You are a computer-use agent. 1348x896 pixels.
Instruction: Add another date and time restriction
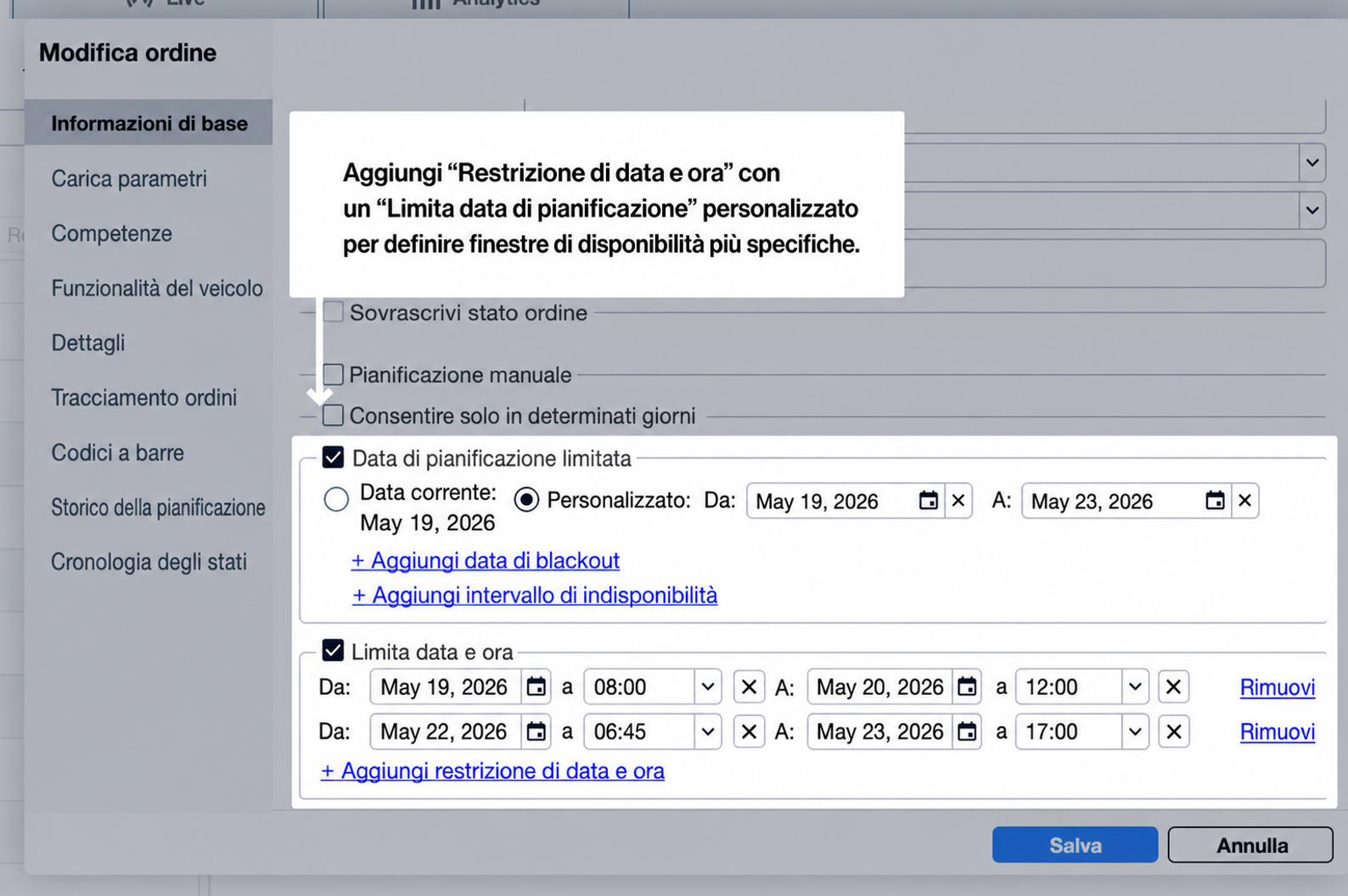492,770
